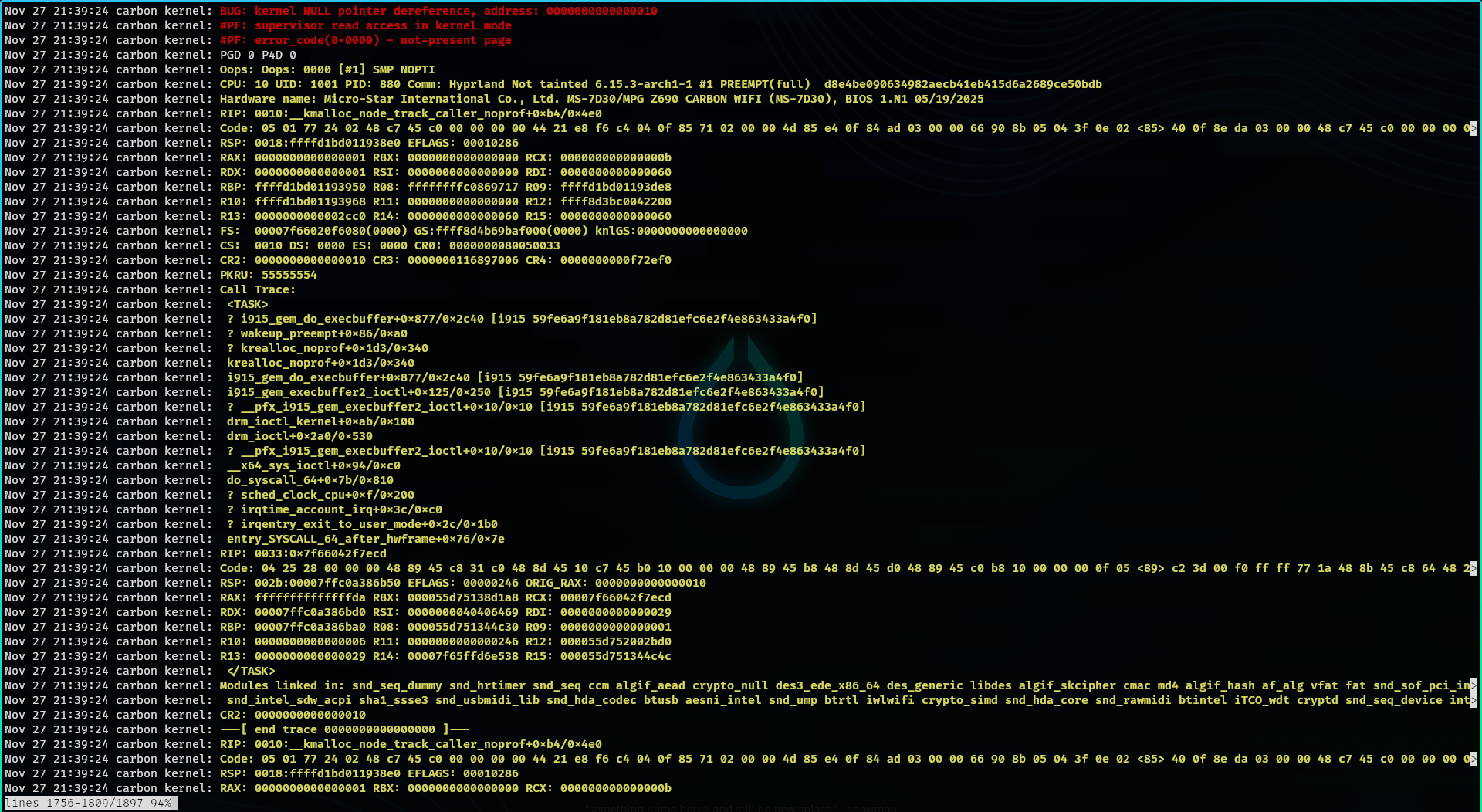Click the "? irqentry_exit_to_user_mode+0x2c/0x1b0" trace entry

click(x=362, y=525)
